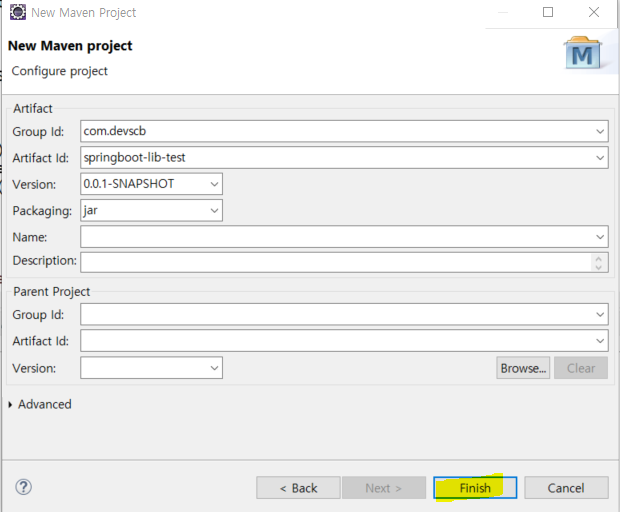Viewport: 620px width, 512px height.
Task: Open the Artifact Id springboot-lib-test dropdown arrow
Action: [x=599, y=158]
